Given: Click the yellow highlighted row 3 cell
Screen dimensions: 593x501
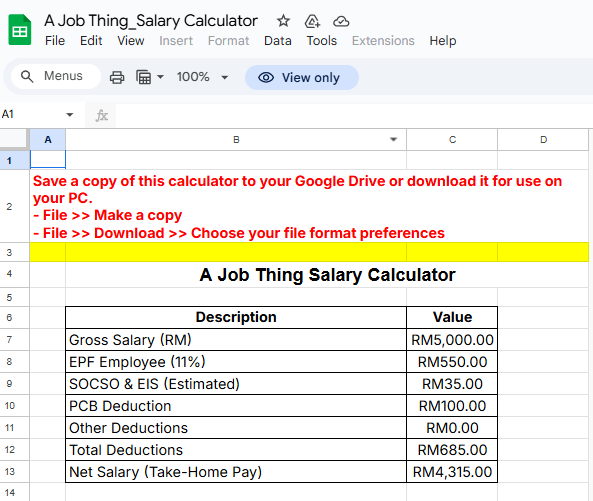Looking at the screenshot, I should pyautogui.click(x=309, y=252).
